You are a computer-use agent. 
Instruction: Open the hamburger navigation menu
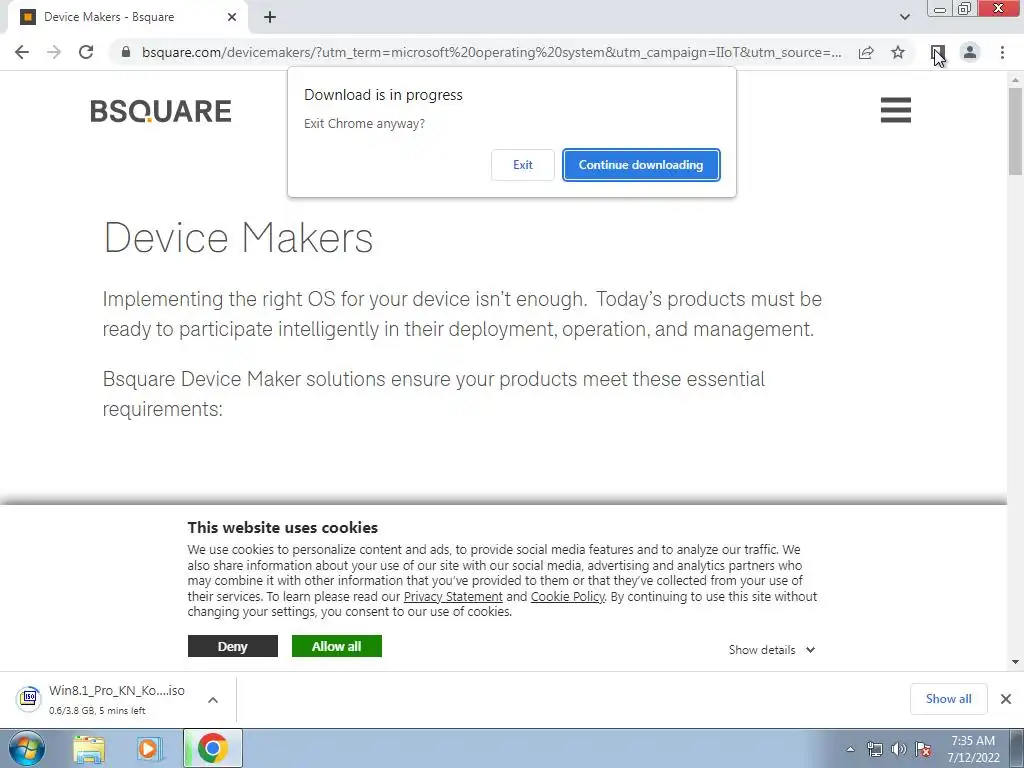coord(895,110)
